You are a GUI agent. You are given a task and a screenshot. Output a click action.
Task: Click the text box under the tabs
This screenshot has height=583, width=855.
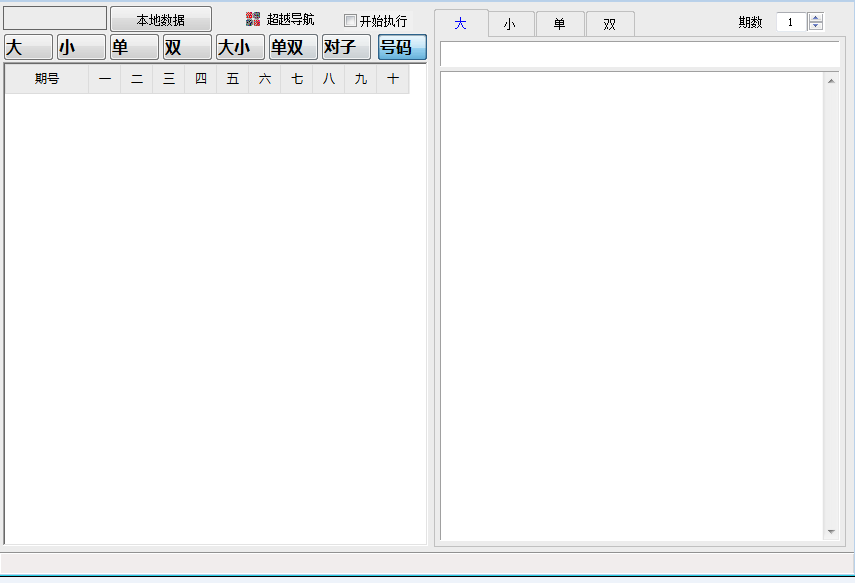640,54
